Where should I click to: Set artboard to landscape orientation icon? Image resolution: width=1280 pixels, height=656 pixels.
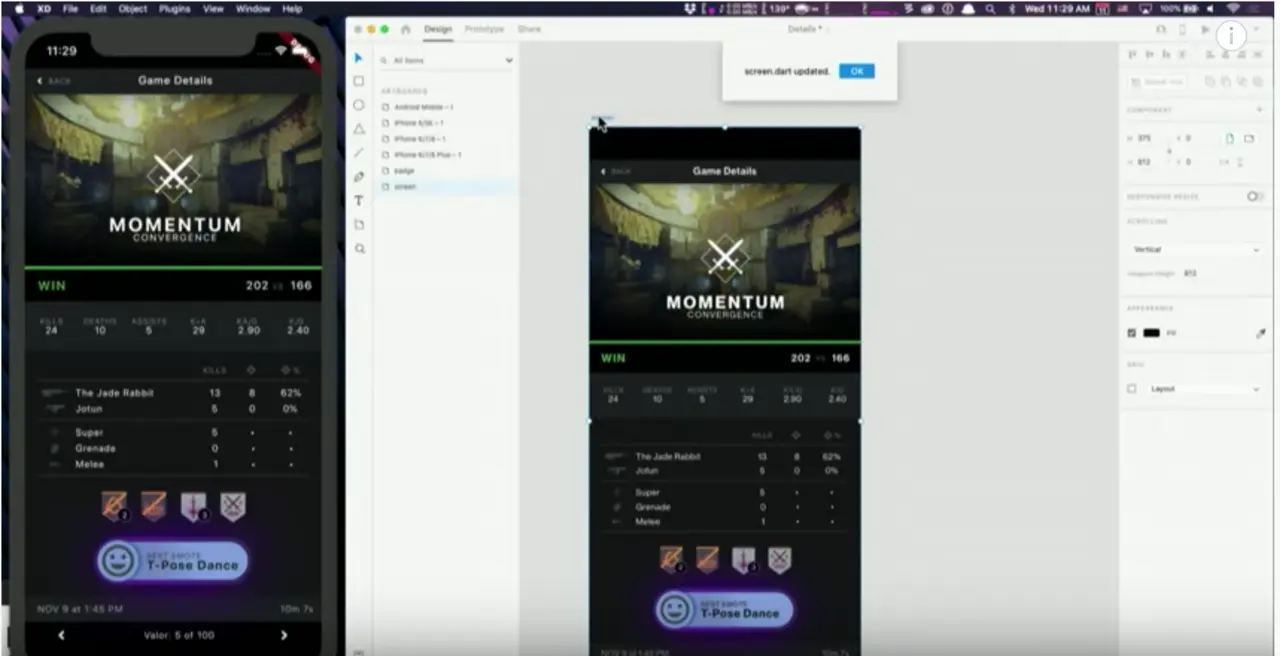1249,139
